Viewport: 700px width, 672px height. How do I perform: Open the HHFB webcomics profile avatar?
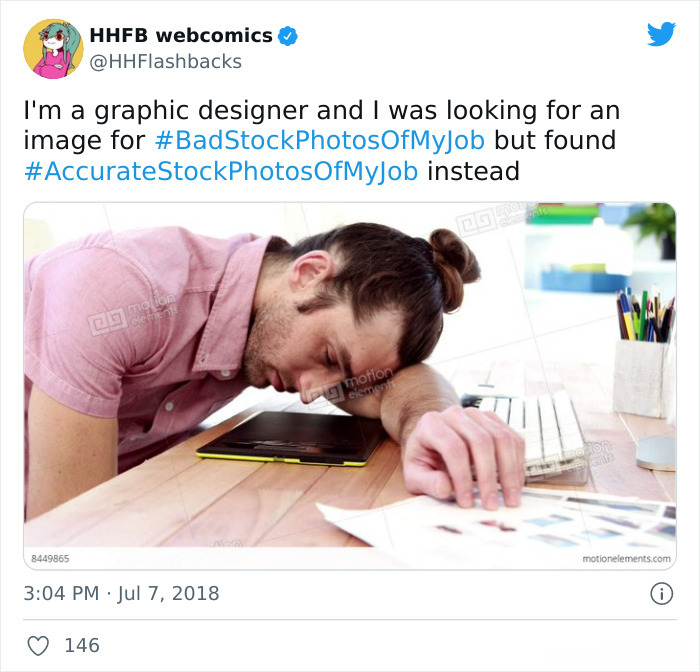click(x=53, y=49)
